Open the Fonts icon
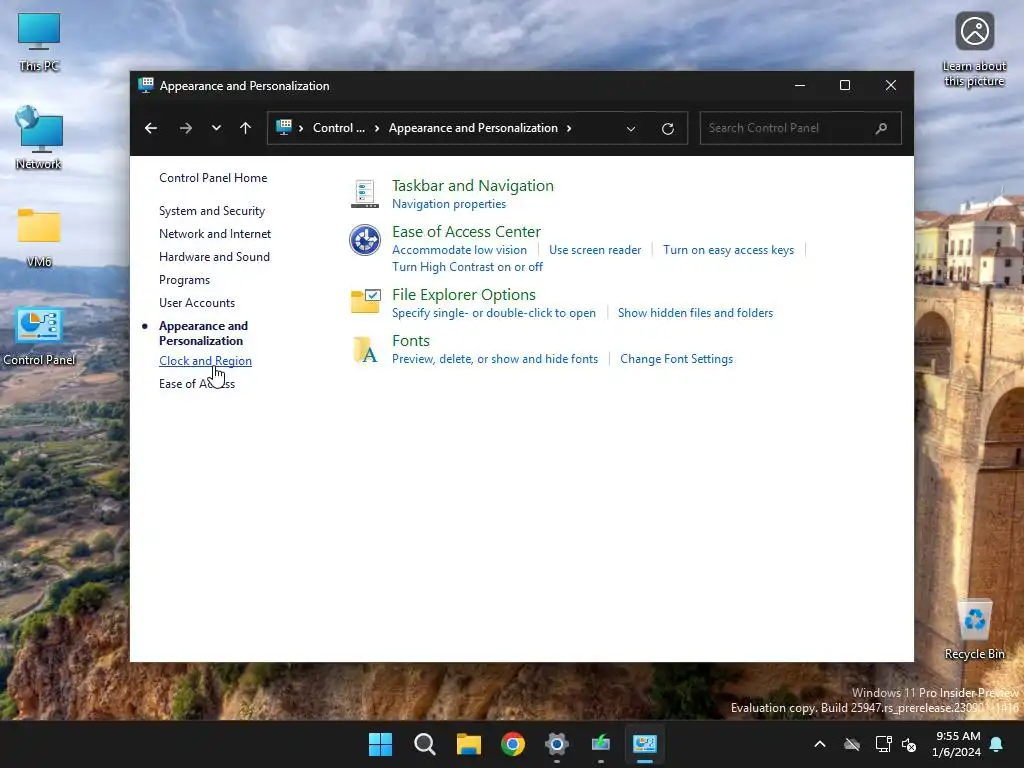1024x768 pixels. 365,349
